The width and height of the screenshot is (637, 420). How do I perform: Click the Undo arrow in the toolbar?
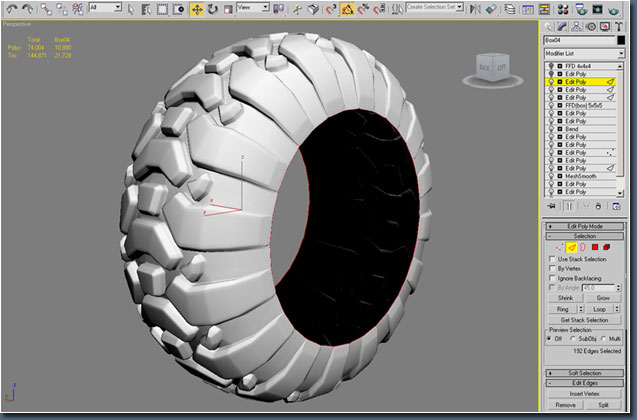pyautogui.click(x=12, y=9)
